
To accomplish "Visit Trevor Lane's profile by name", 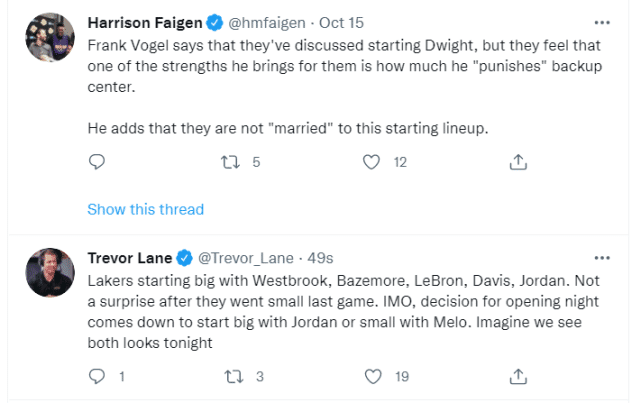I will pyautogui.click(x=130, y=257).
